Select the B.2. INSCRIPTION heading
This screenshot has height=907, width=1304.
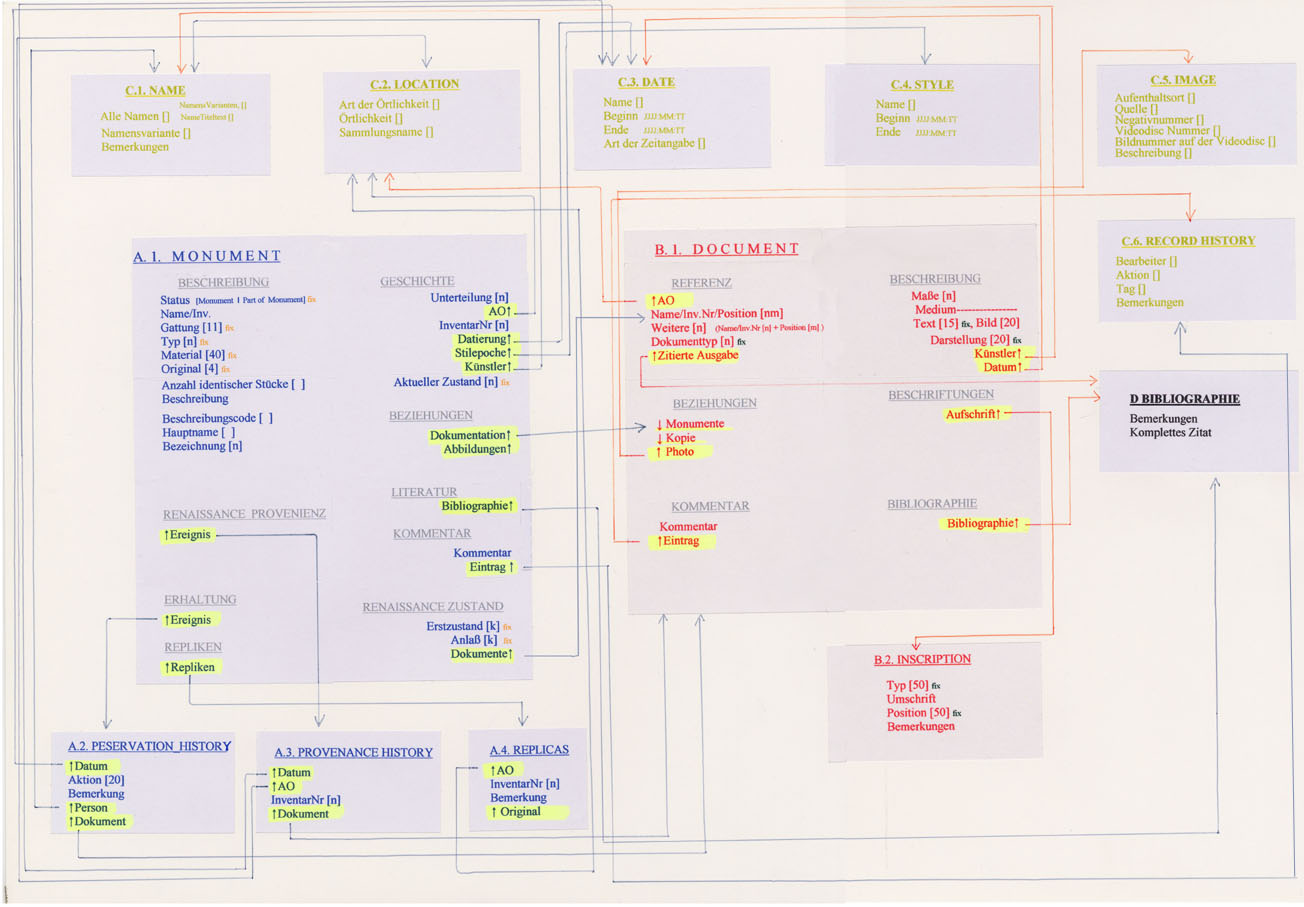[x=922, y=660]
